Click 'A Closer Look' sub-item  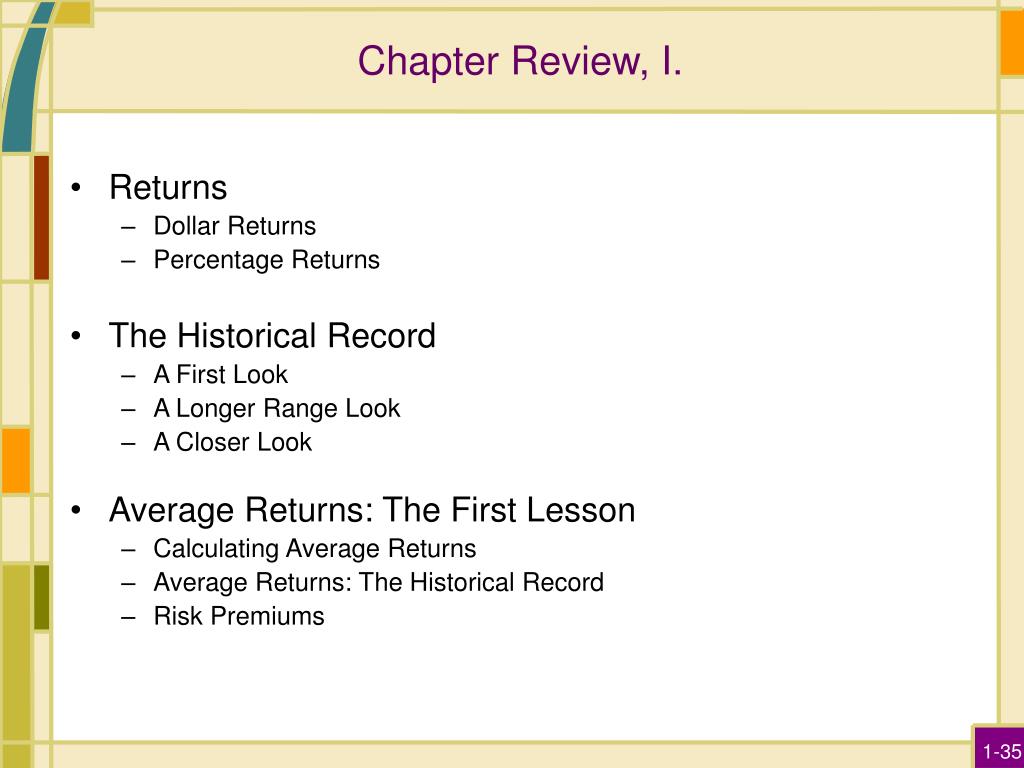(232, 442)
